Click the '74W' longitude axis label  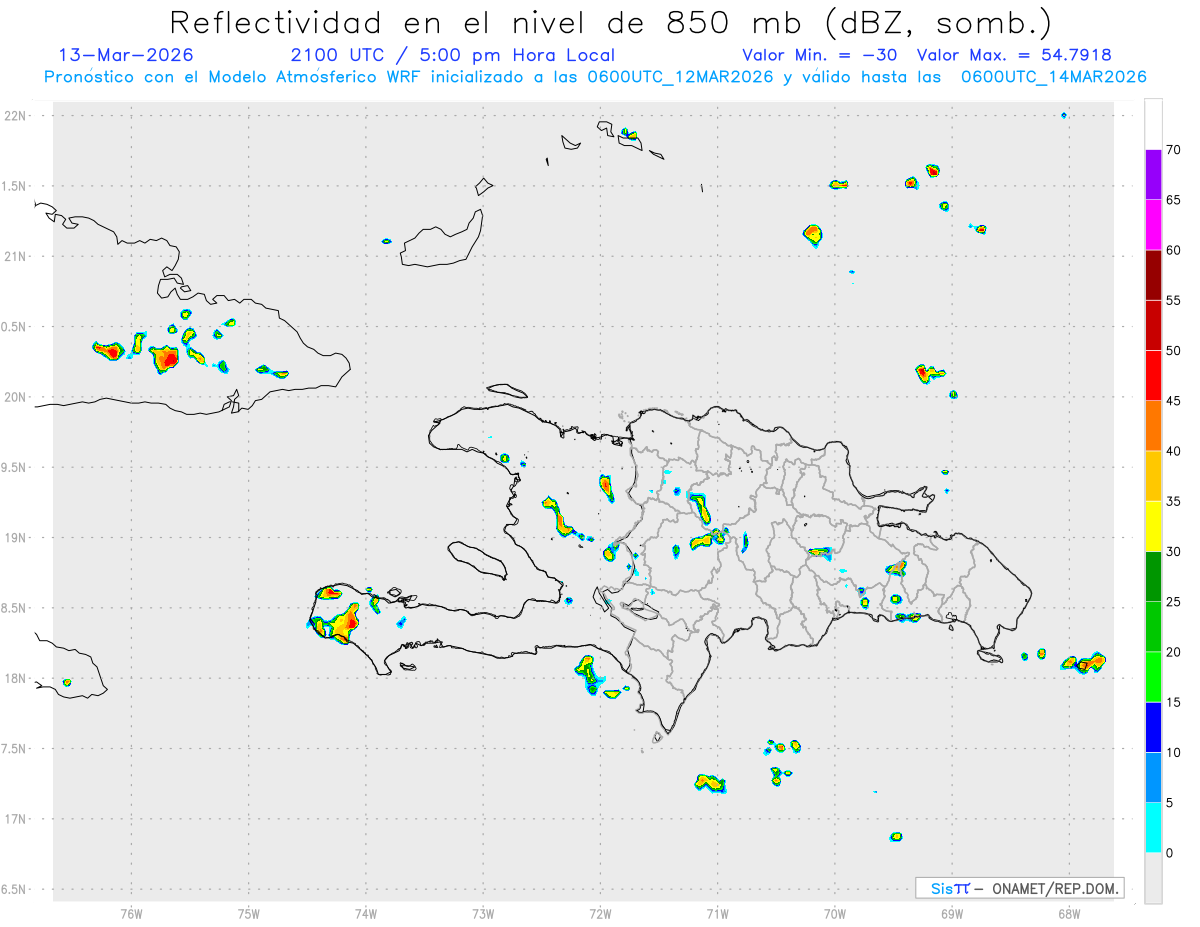(x=366, y=914)
